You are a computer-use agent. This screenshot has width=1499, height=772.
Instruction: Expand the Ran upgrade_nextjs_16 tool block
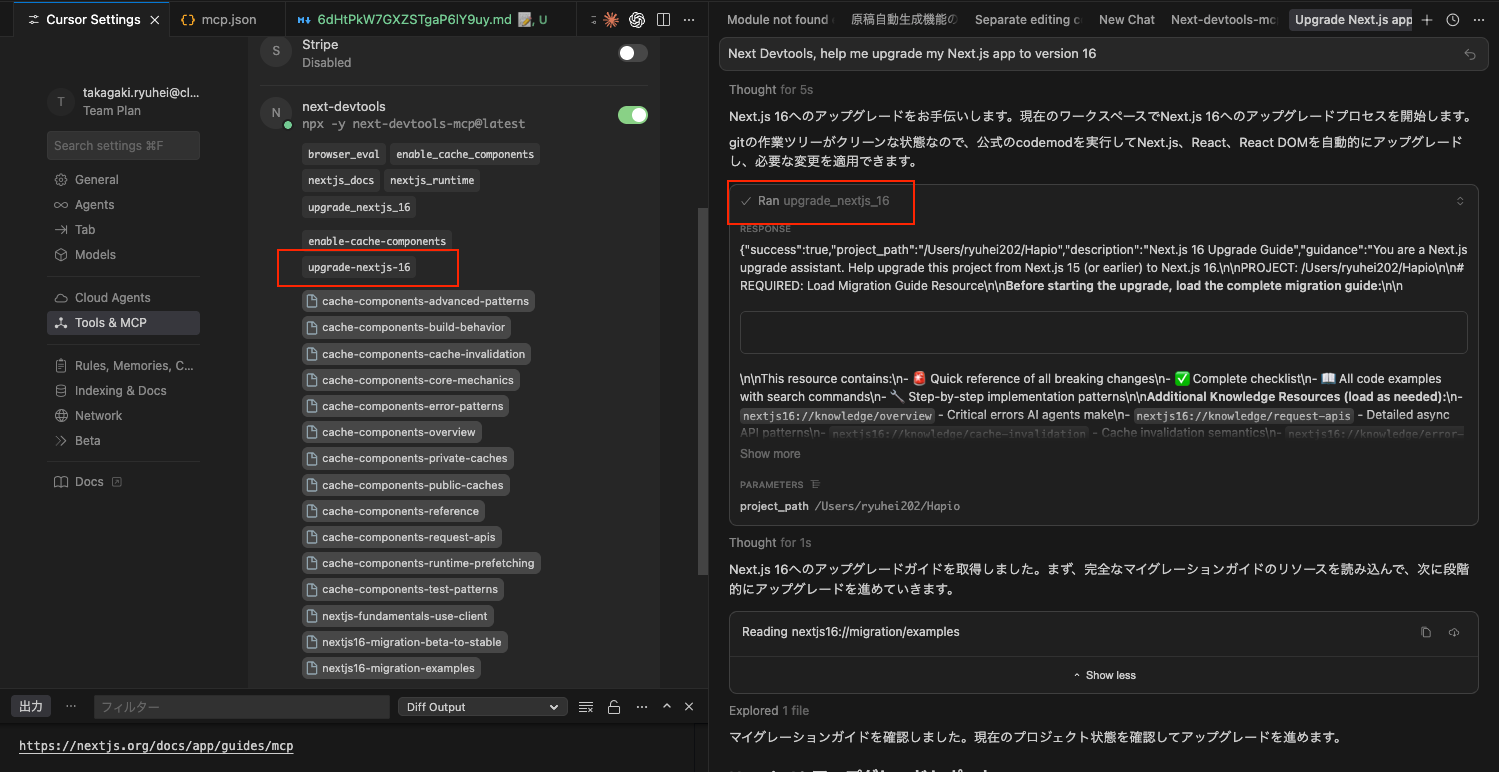[x=1104, y=201]
